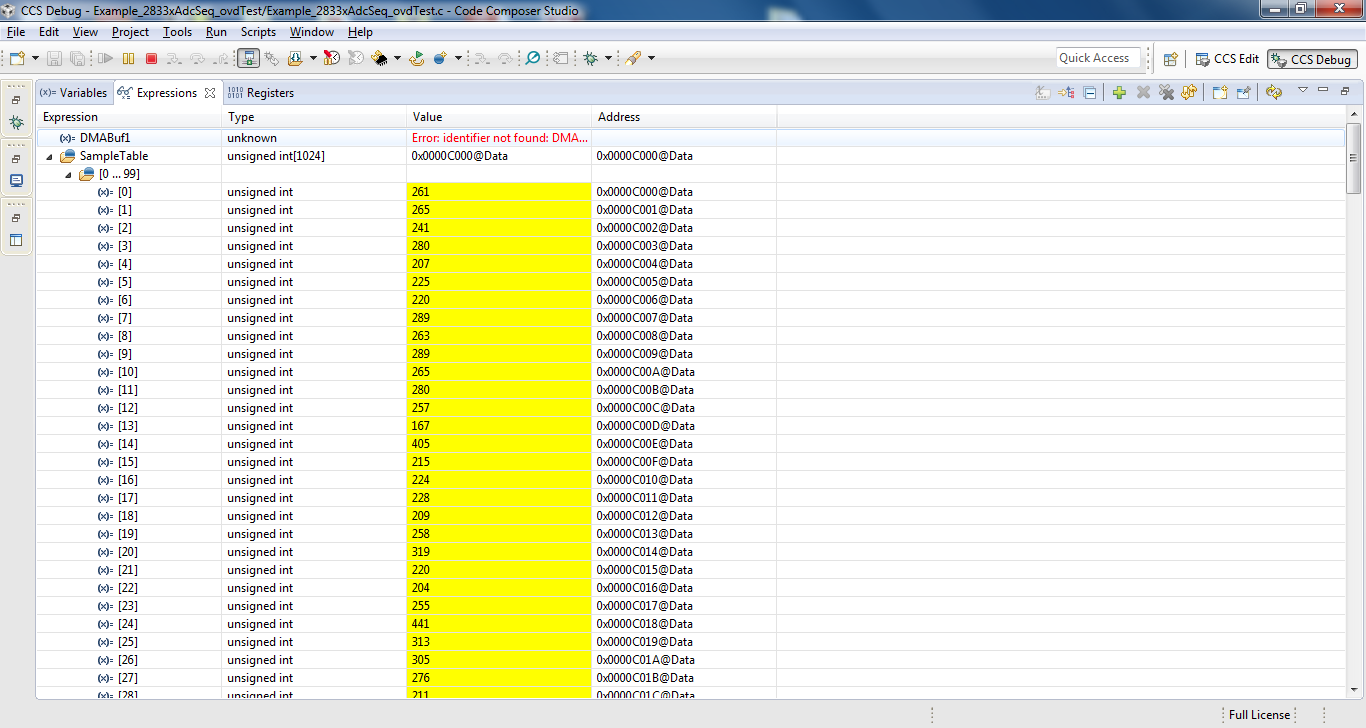Click the Quick Access search field
This screenshot has width=1366, height=728.
coord(1098,58)
